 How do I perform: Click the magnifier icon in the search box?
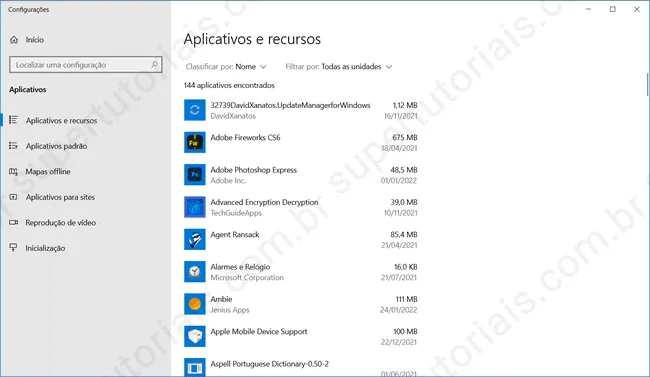click(154, 65)
